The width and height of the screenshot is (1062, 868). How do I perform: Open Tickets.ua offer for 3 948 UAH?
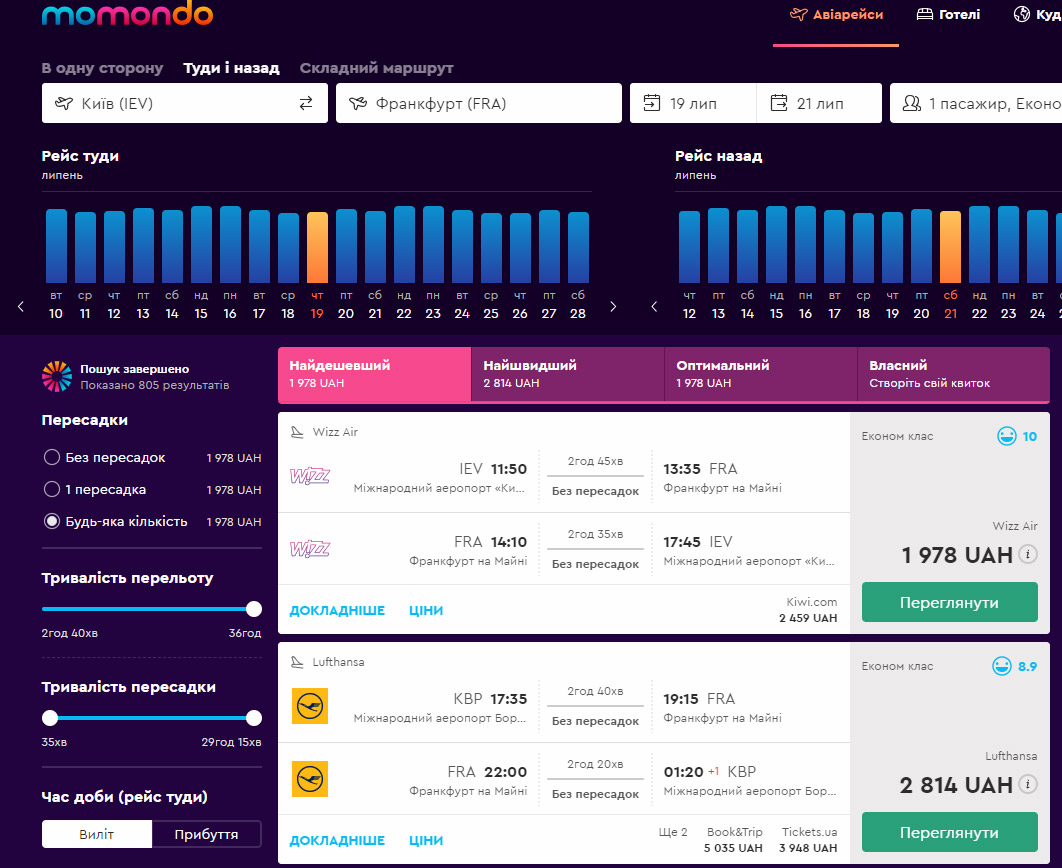[x=809, y=840]
